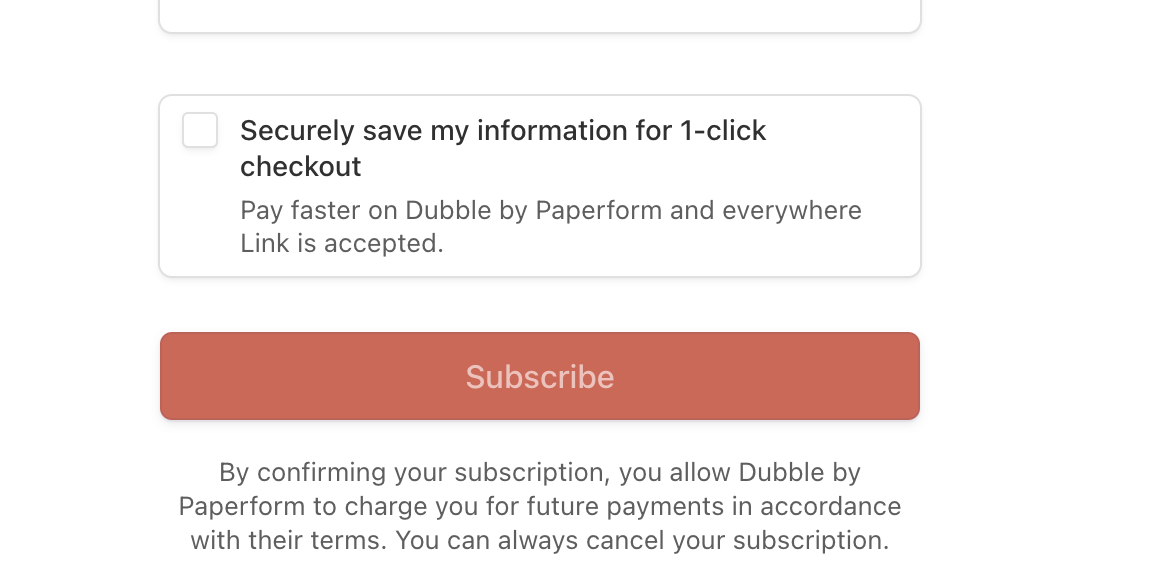
Task: Tick the save my information checkbox
Action: (x=200, y=130)
